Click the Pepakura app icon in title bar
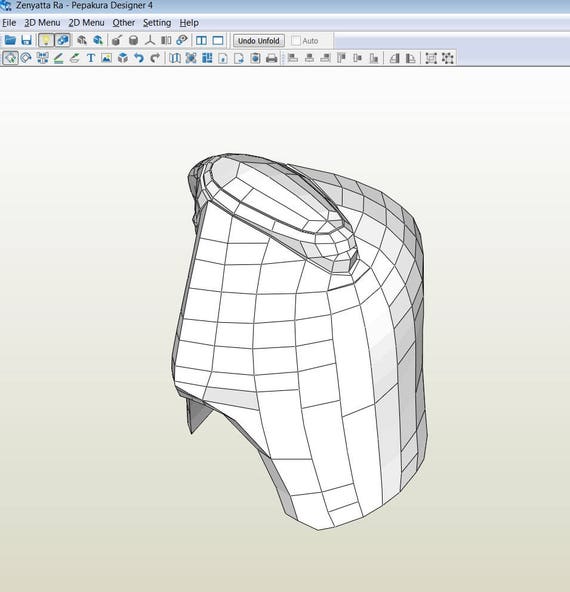570x592 pixels. pyautogui.click(x=6, y=6)
